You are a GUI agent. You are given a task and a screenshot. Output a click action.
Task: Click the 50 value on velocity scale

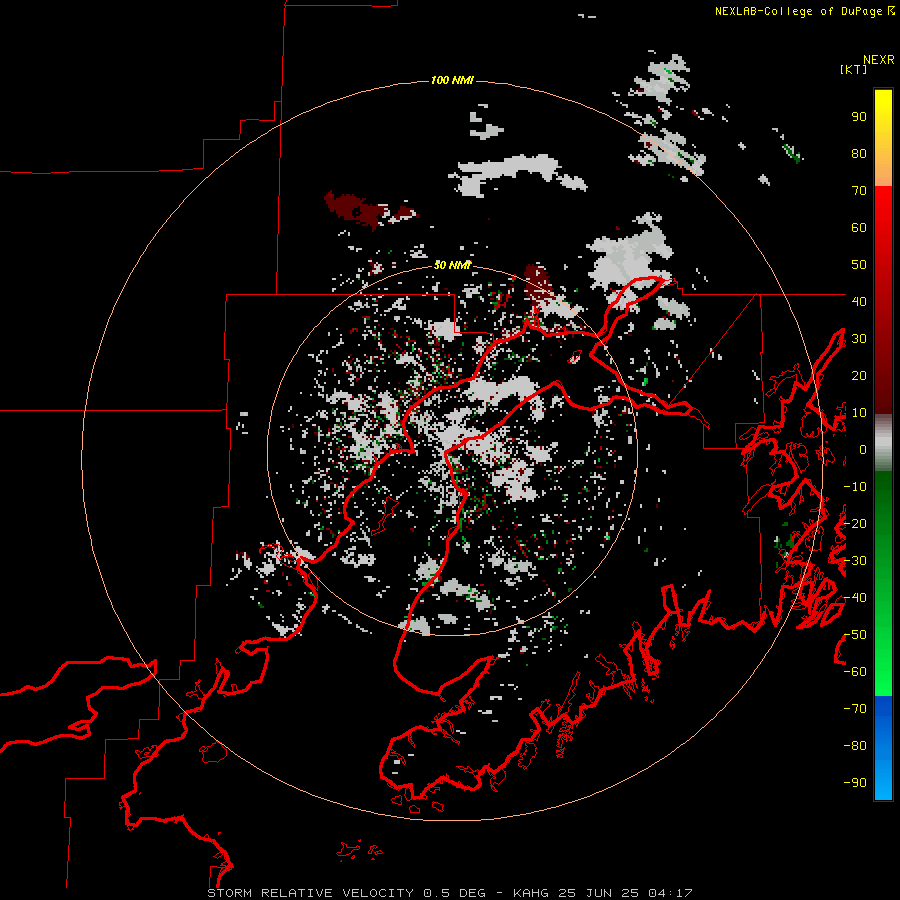(859, 265)
